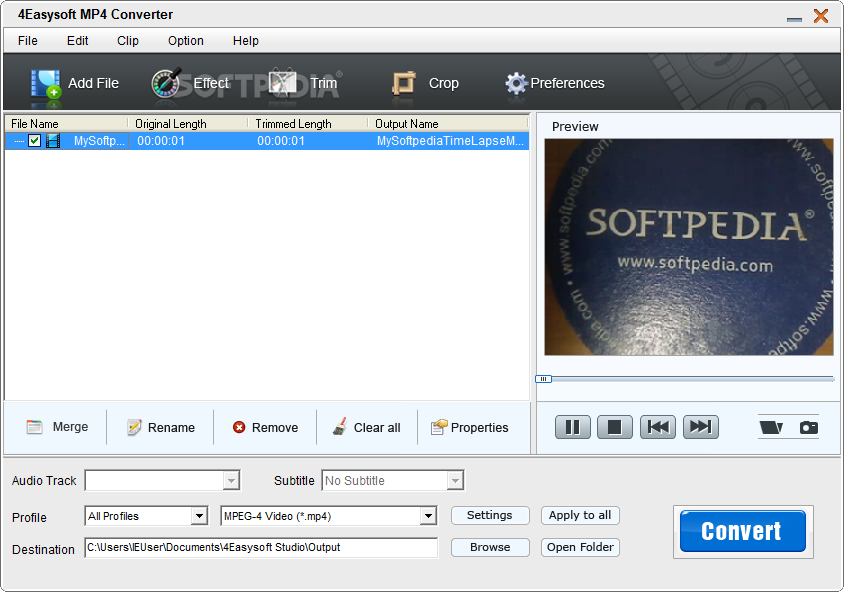
Task: Open Preferences gear icon
Action: (516, 83)
